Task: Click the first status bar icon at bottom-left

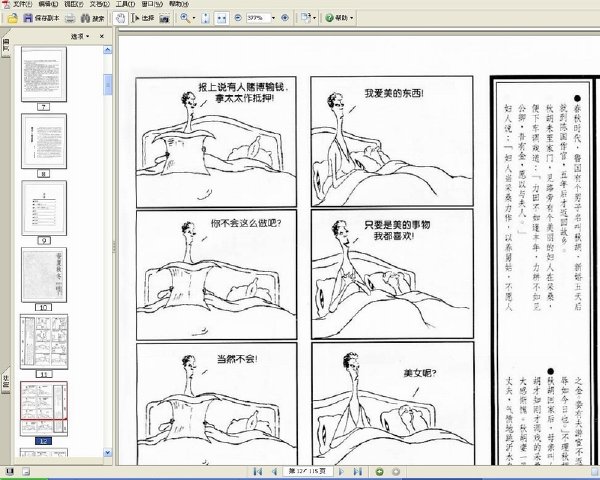Action: point(10,472)
